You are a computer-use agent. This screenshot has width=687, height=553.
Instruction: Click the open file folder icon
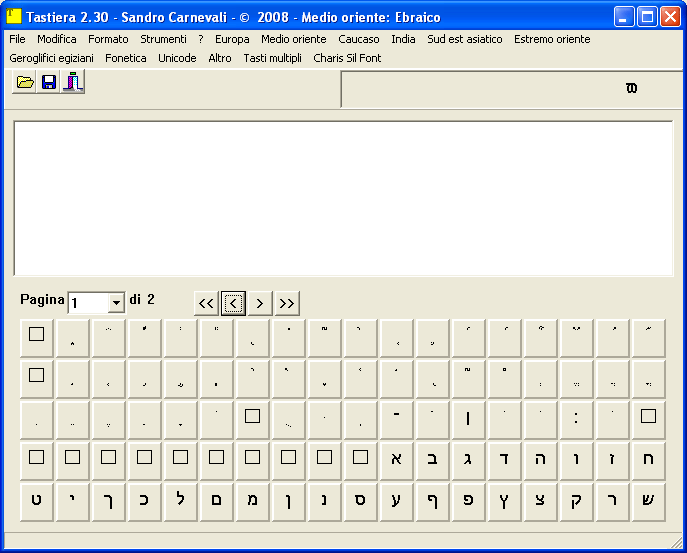point(25,82)
